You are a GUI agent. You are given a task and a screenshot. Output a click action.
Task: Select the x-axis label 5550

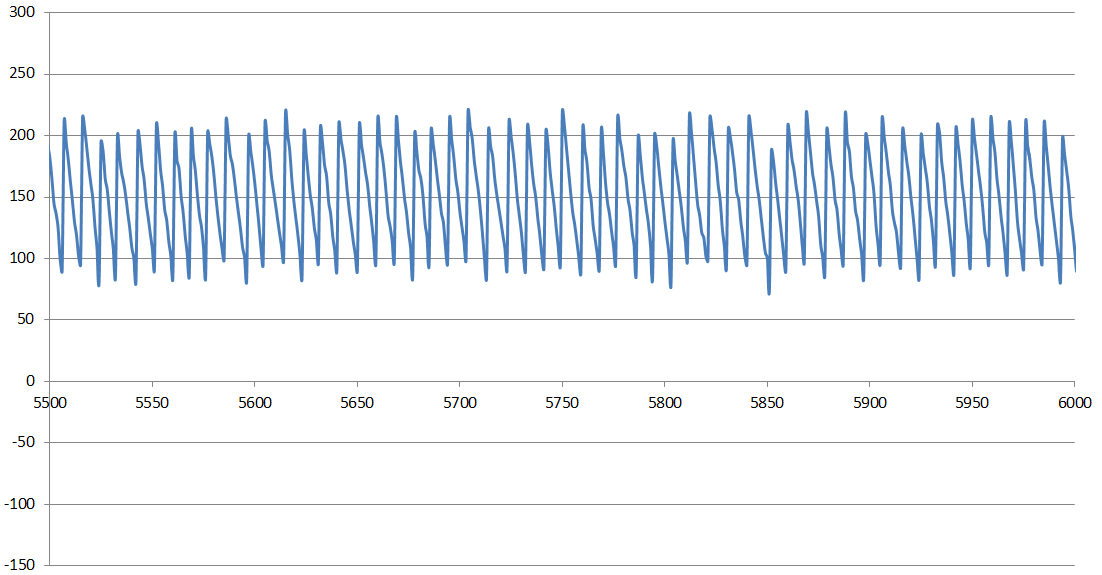[x=153, y=403]
